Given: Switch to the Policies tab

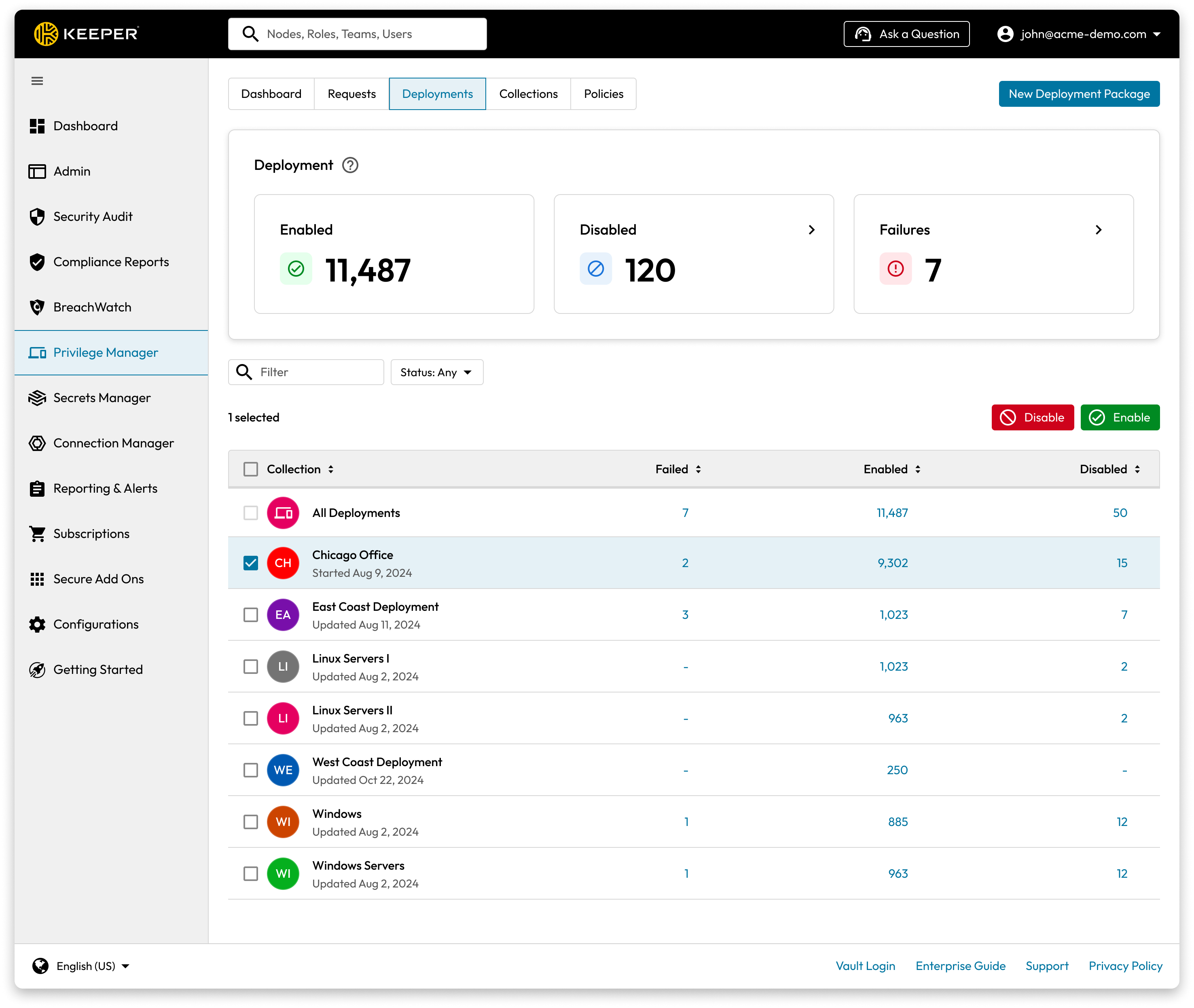Looking at the screenshot, I should click(x=603, y=94).
